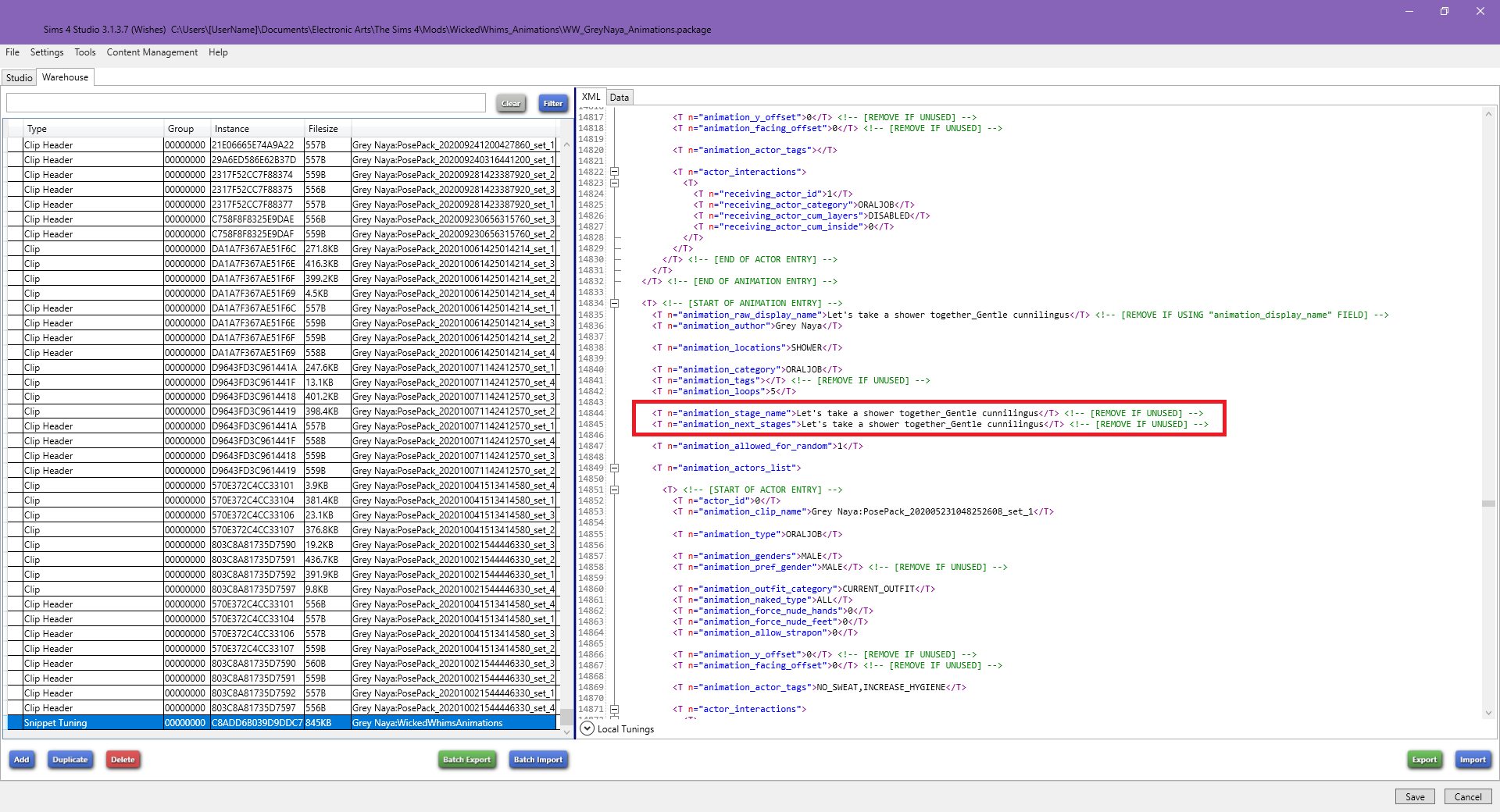Select the XML tab
The image size is (1500, 812).
click(x=591, y=97)
